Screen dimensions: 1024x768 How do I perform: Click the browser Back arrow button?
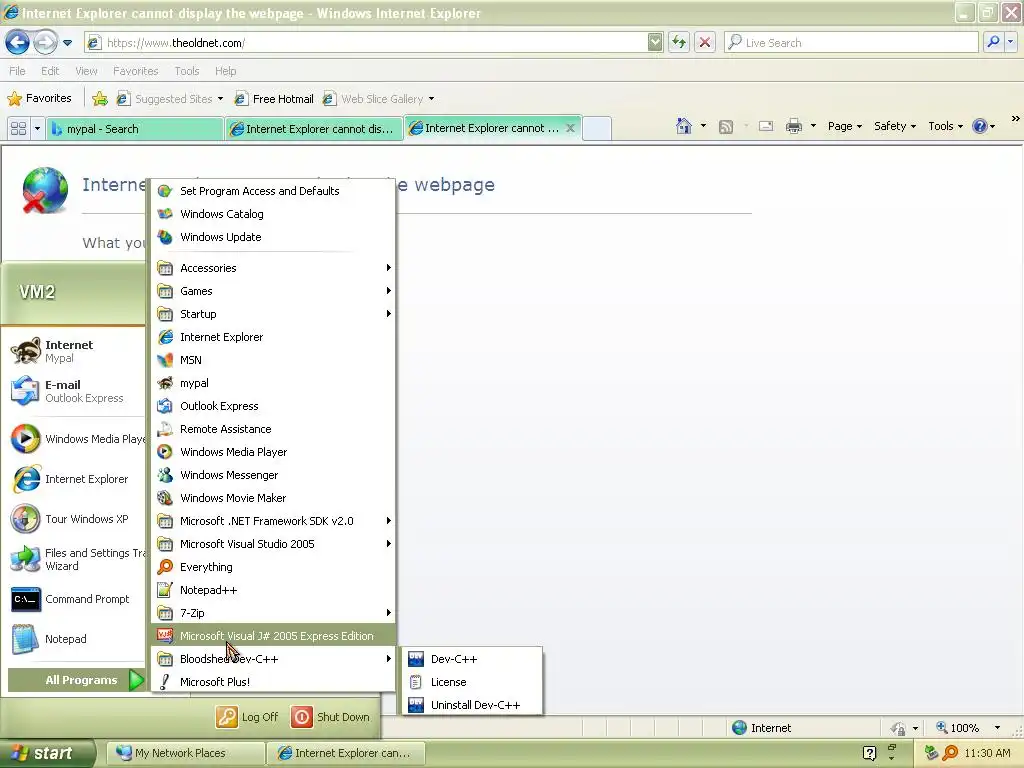coord(18,43)
